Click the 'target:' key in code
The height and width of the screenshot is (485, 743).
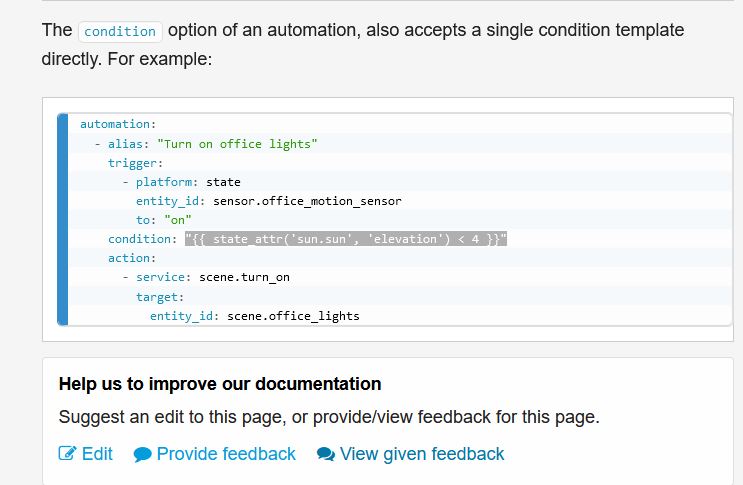(x=160, y=297)
